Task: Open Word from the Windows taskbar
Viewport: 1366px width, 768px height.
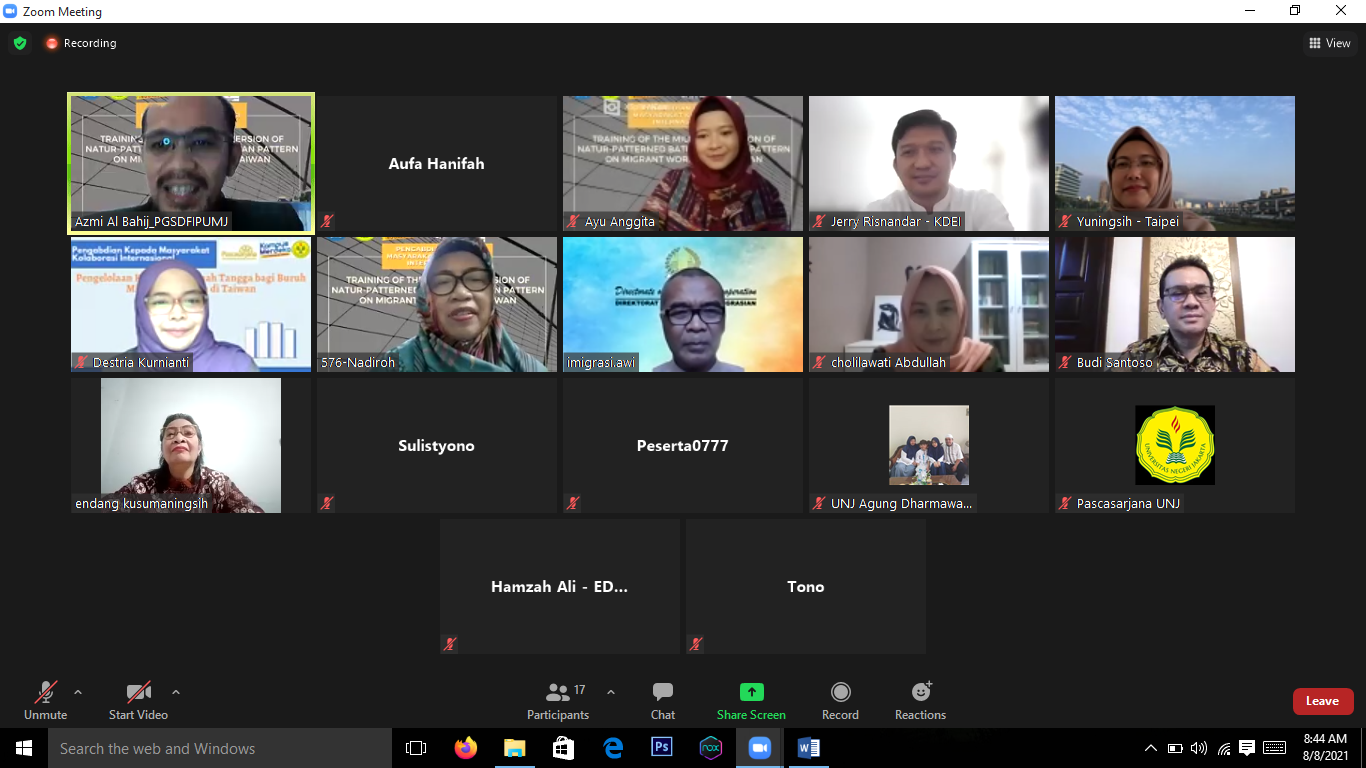Action: pos(809,748)
